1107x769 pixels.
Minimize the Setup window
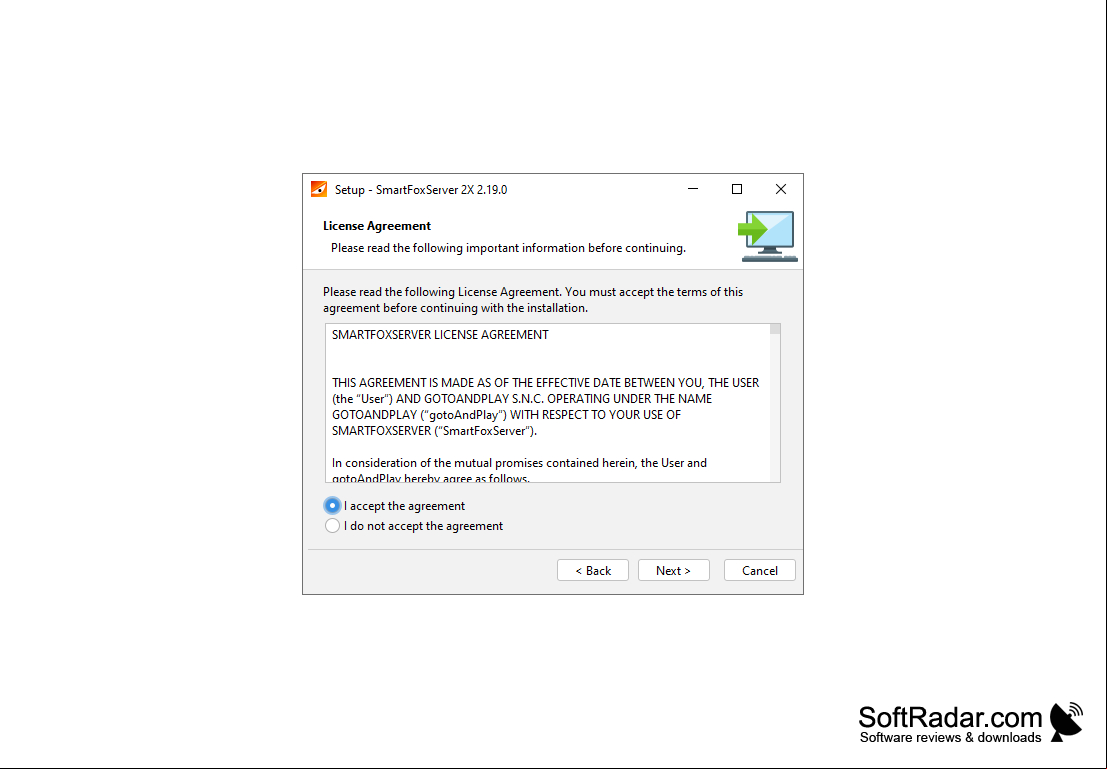pyautogui.click(x=693, y=189)
